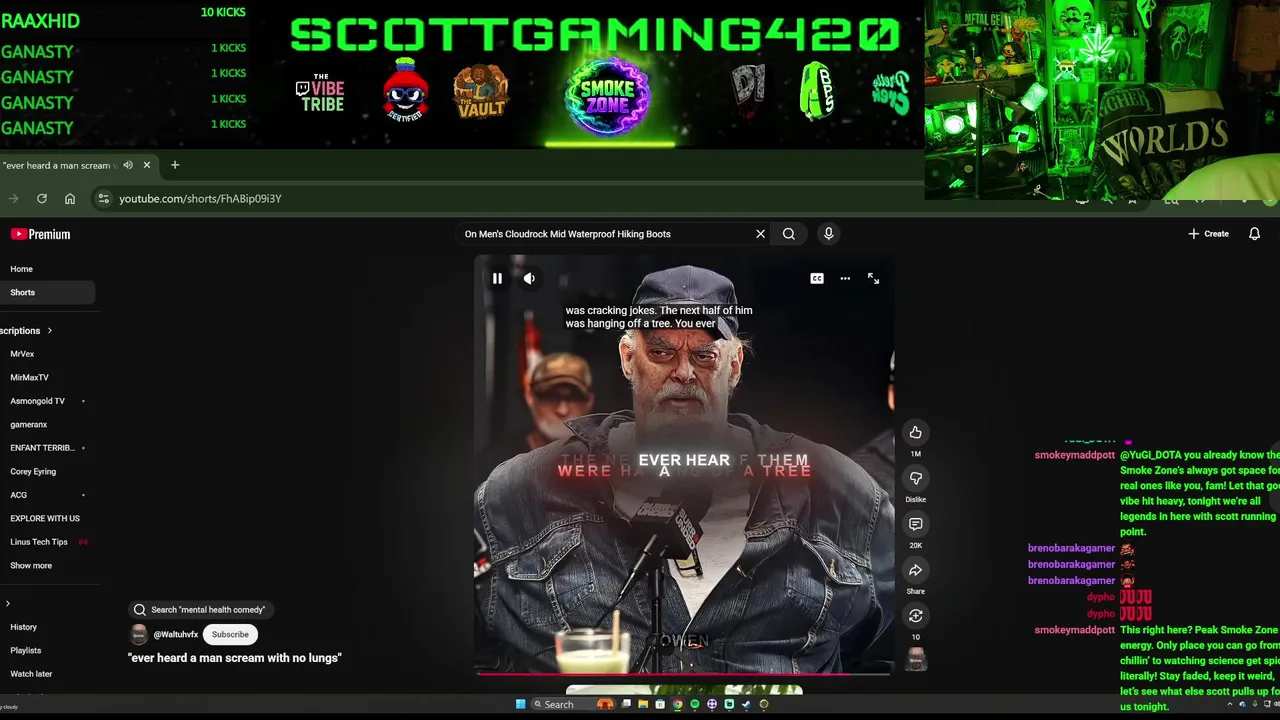Open Task View on the taskbar
The height and width of the screenshot is (720, 1280).
(626, 704)
